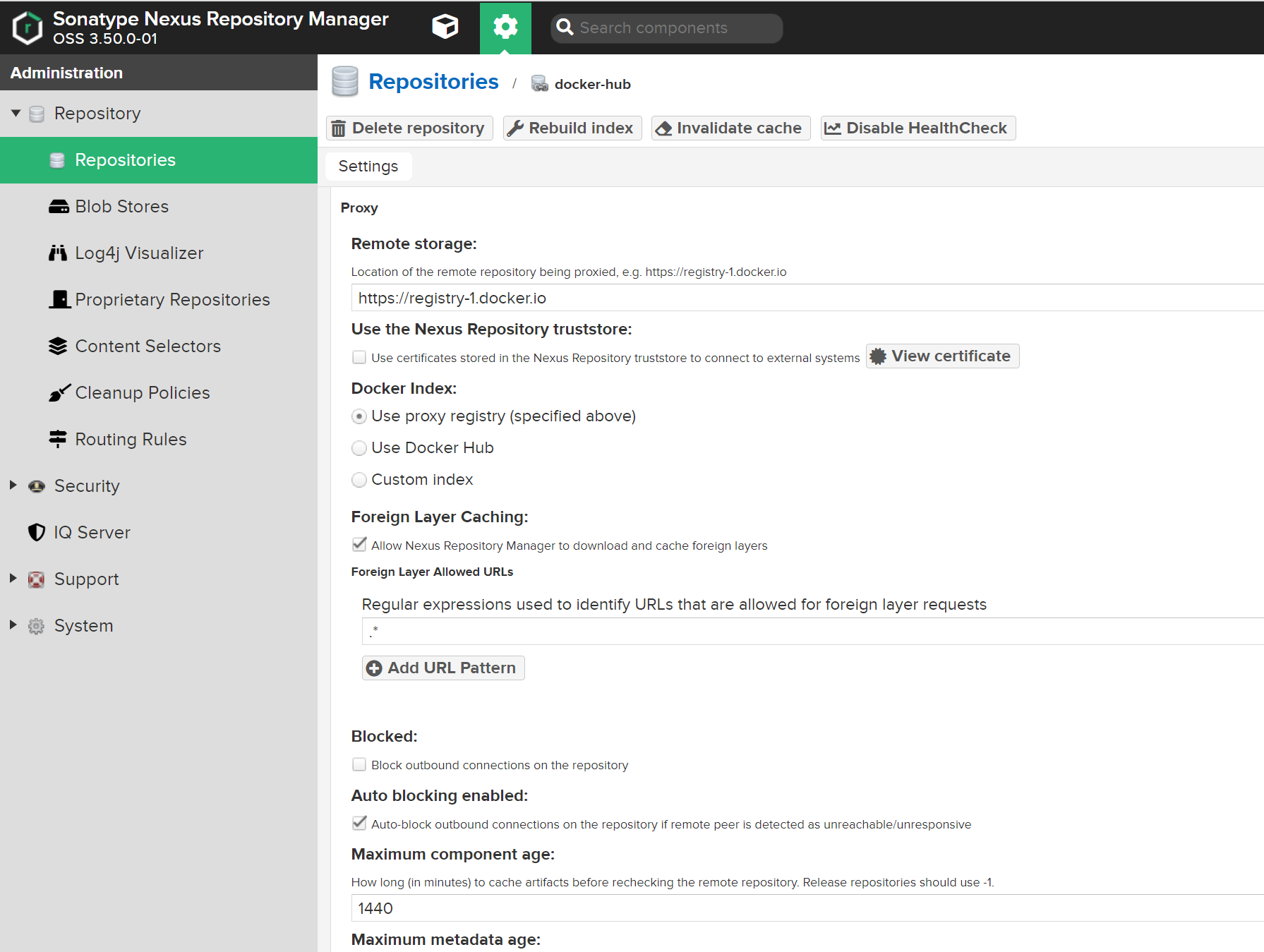Click the Repositories database icon in breadcrumb

(x=345, y=81)
